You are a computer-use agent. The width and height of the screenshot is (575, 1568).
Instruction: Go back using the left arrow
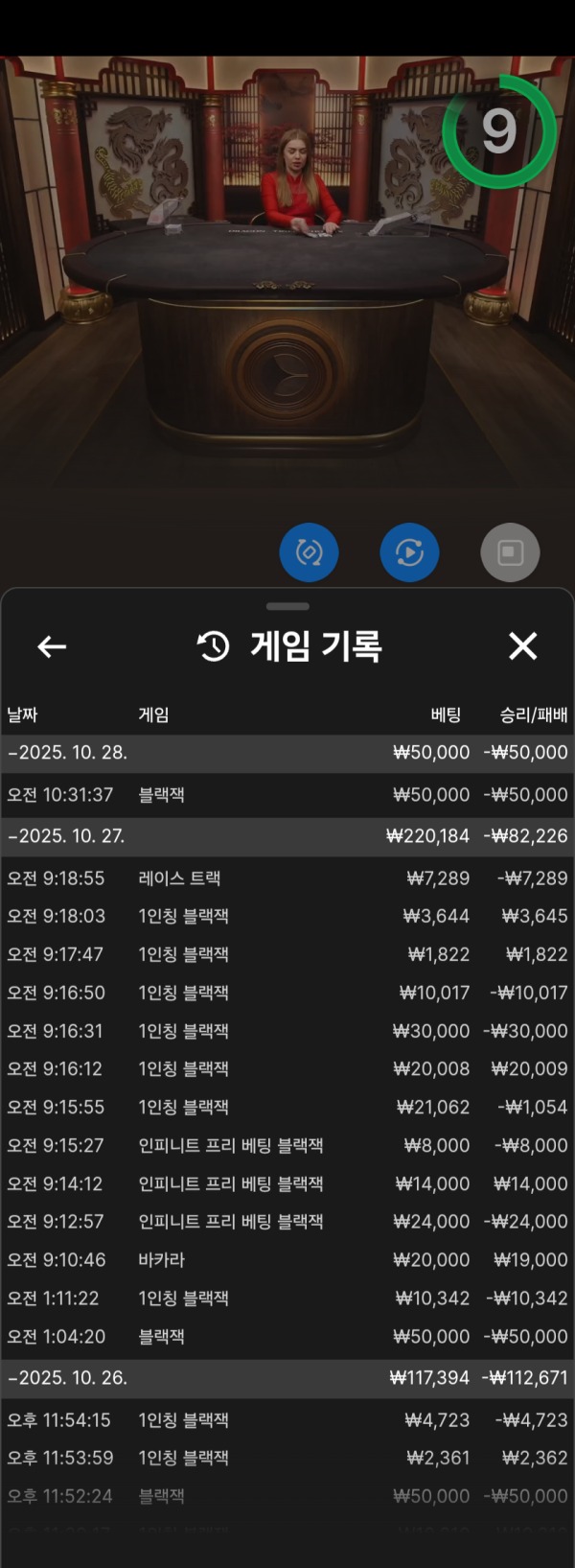point(52,646)
